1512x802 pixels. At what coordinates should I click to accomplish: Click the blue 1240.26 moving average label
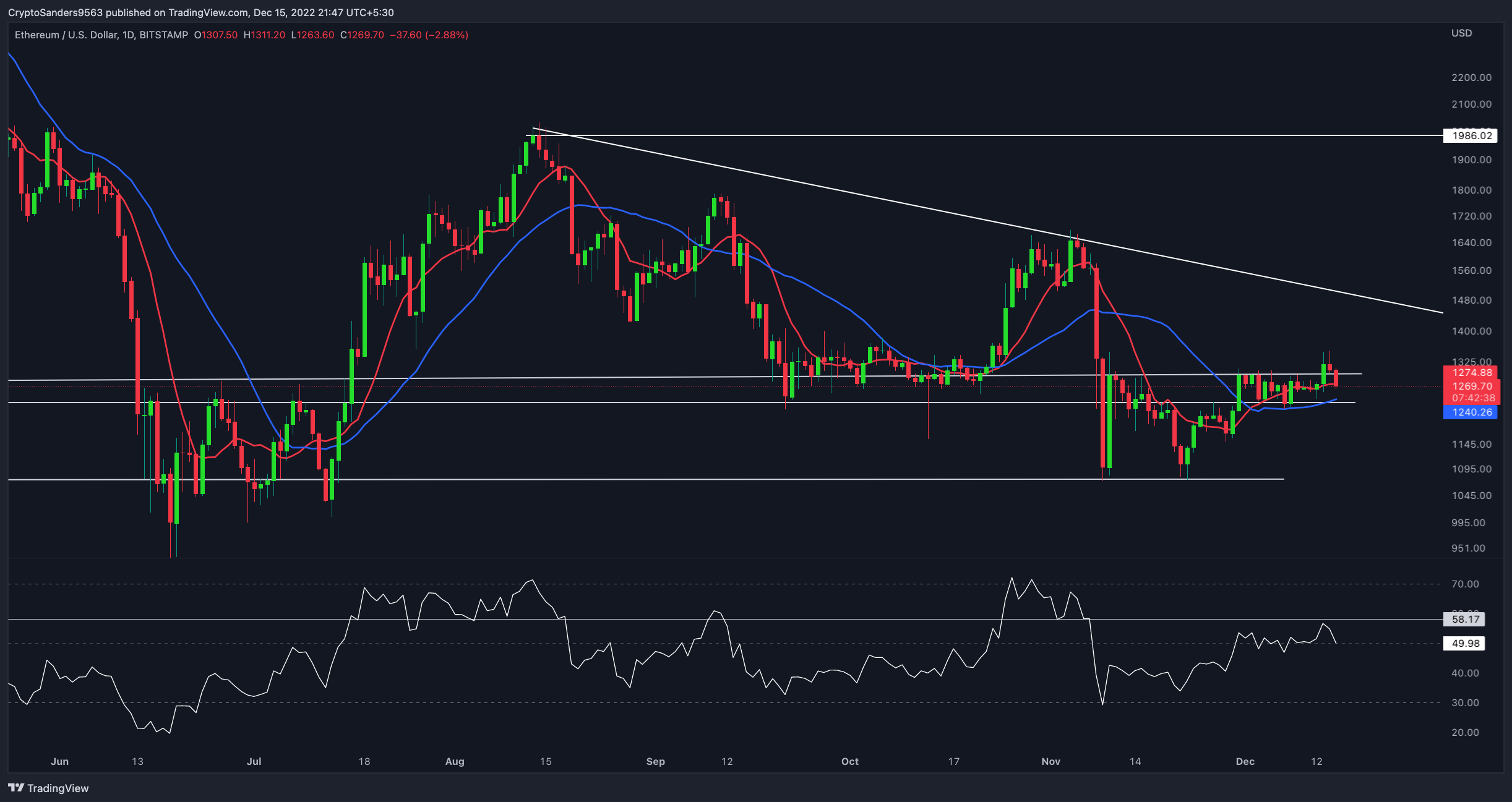pos(1470,412)
